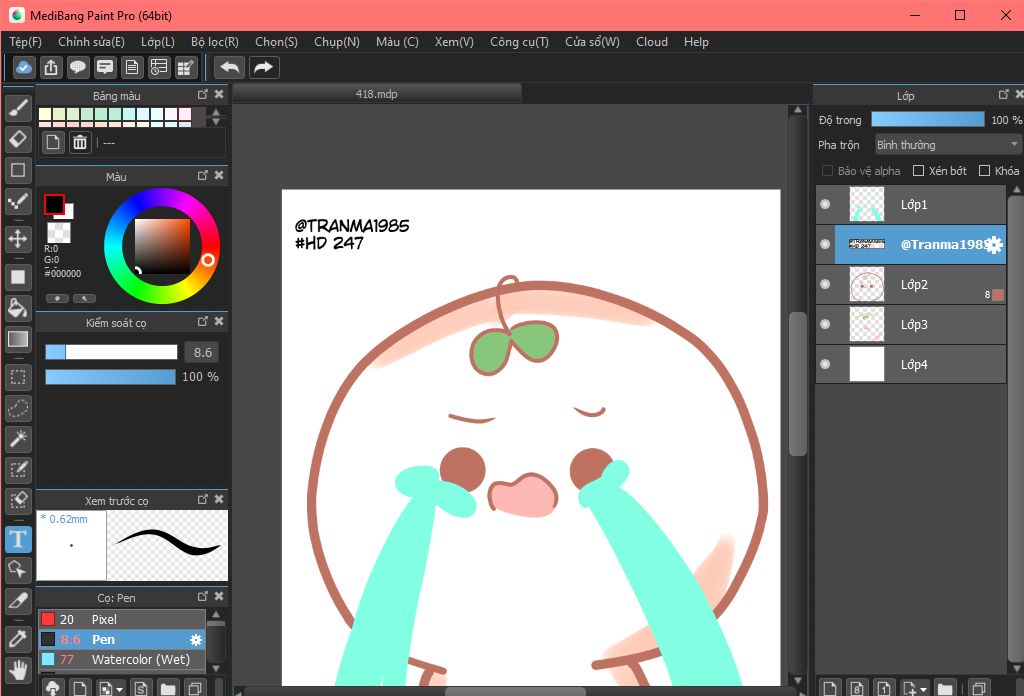Select the Lớp4 layer
The width and height of the screenshot is (1024, 696).
[x=912, y=364]
